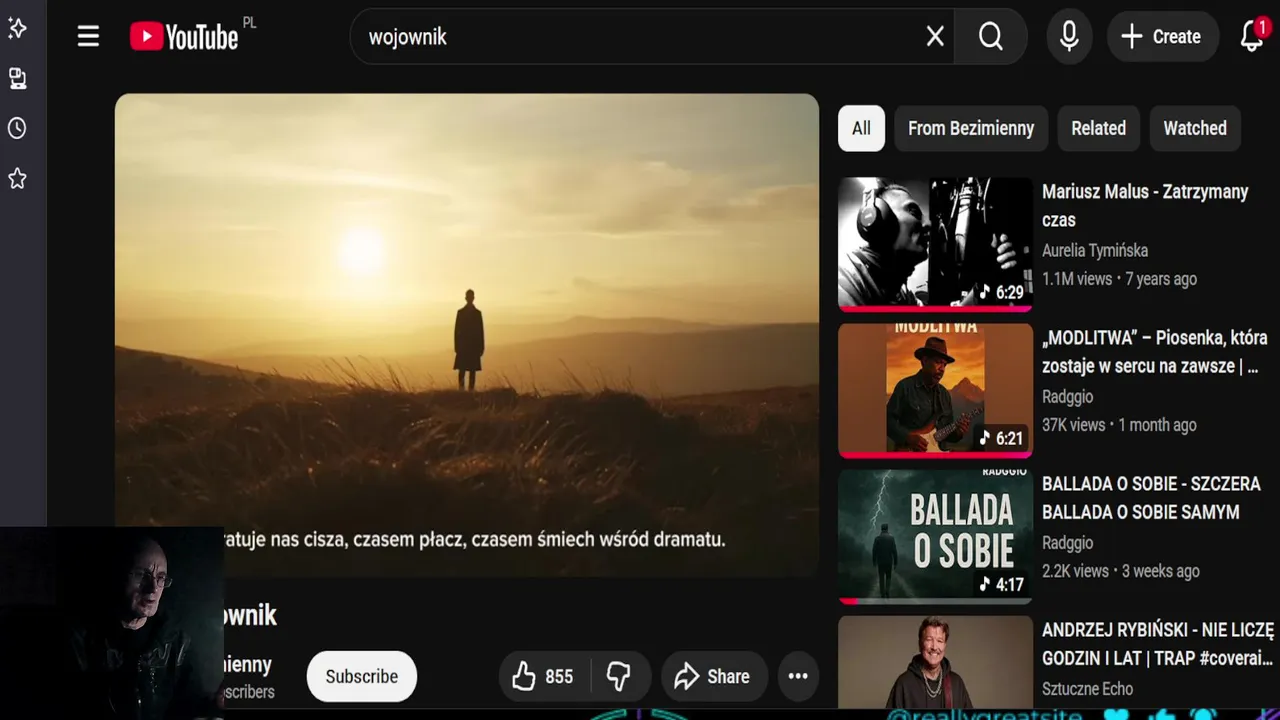Open the Ballada o sobie thumbnail
This screenshot has height=720, width=1280.
pyautogui.click(x=935, y=535)
